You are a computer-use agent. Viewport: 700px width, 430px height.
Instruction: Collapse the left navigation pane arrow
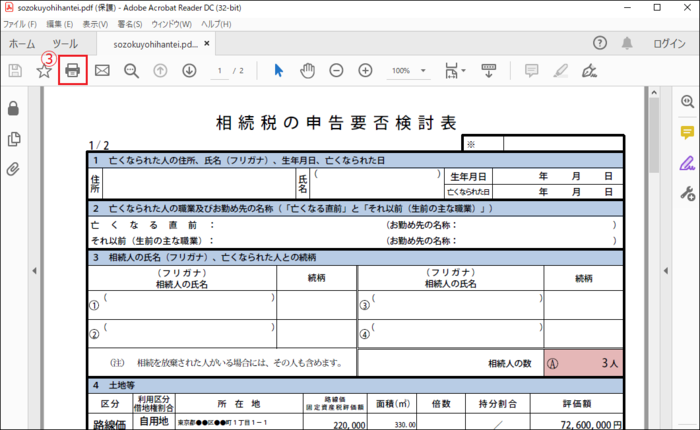(x=35, y=270)
